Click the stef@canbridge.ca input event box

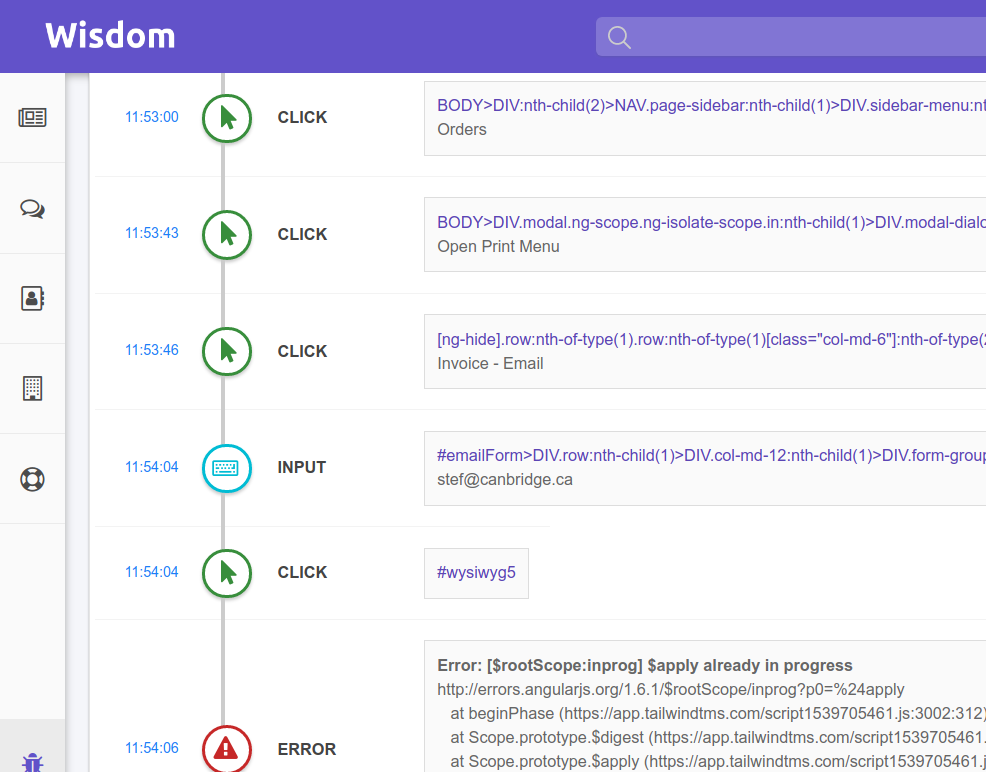(705, 468)
